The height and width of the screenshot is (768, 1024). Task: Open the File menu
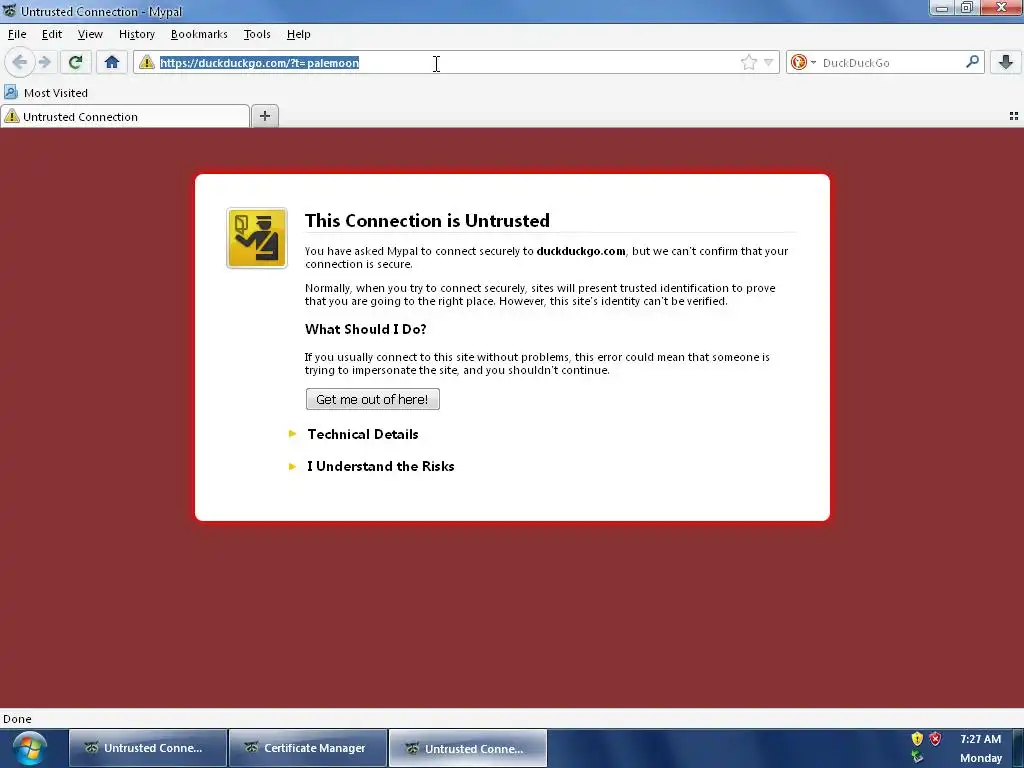pyautogui.click(x=17, y=34)
